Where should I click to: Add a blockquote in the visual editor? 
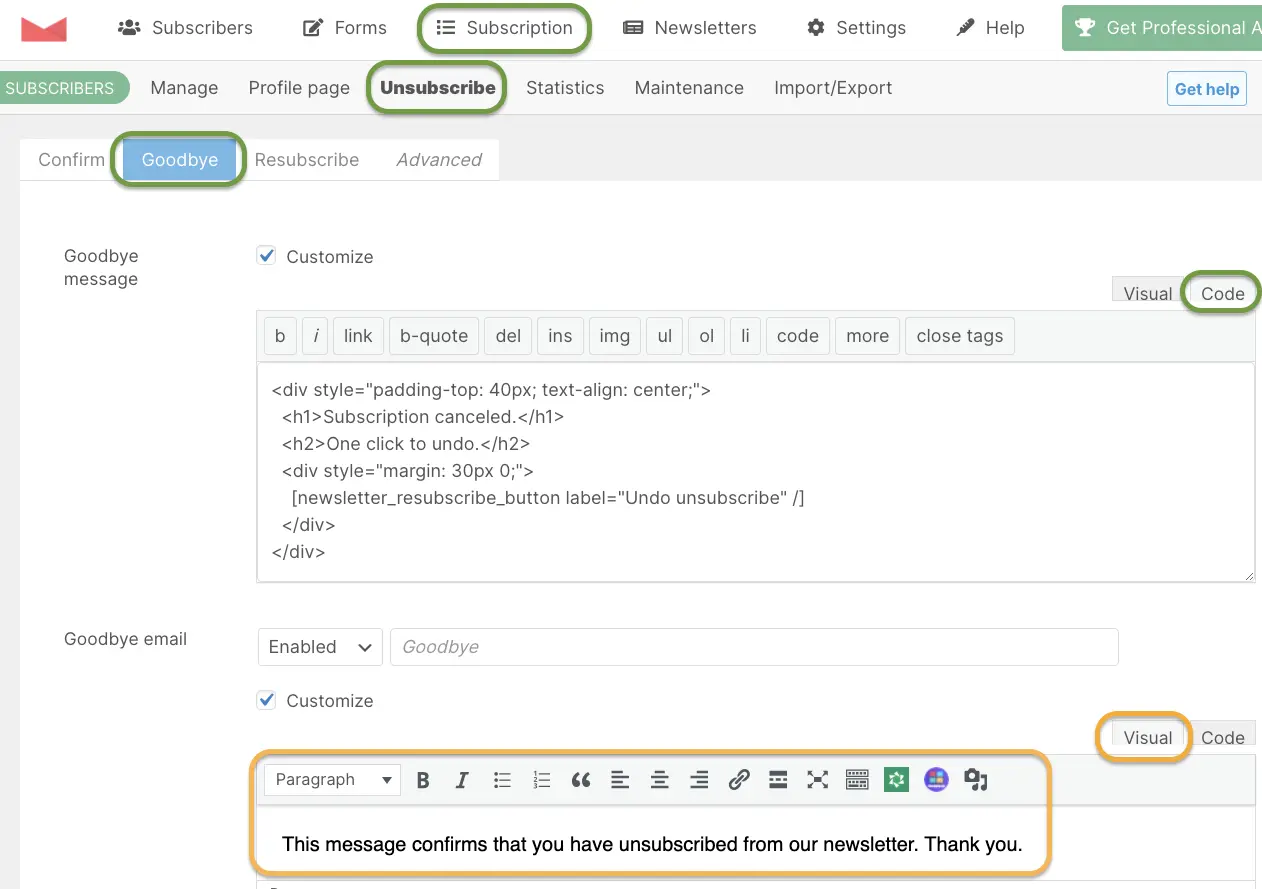pos(581,779)
